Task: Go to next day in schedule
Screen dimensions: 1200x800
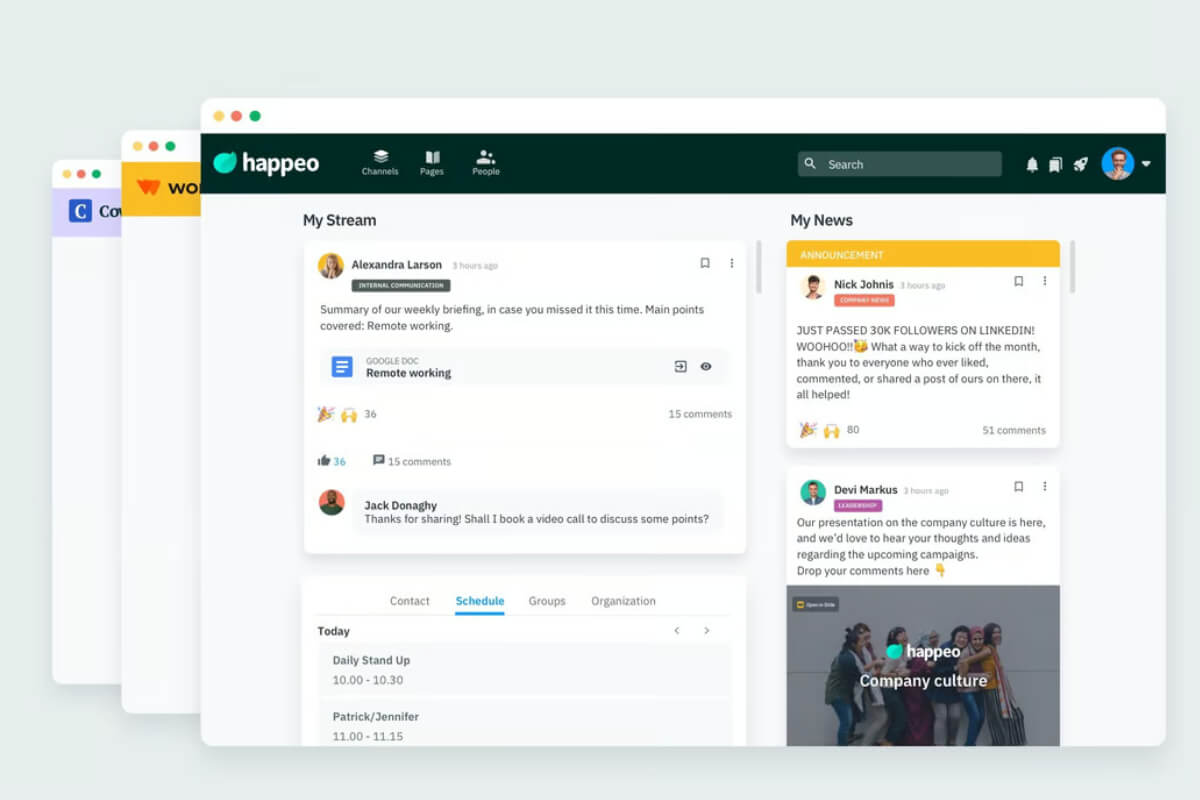Action: [706, 631]
